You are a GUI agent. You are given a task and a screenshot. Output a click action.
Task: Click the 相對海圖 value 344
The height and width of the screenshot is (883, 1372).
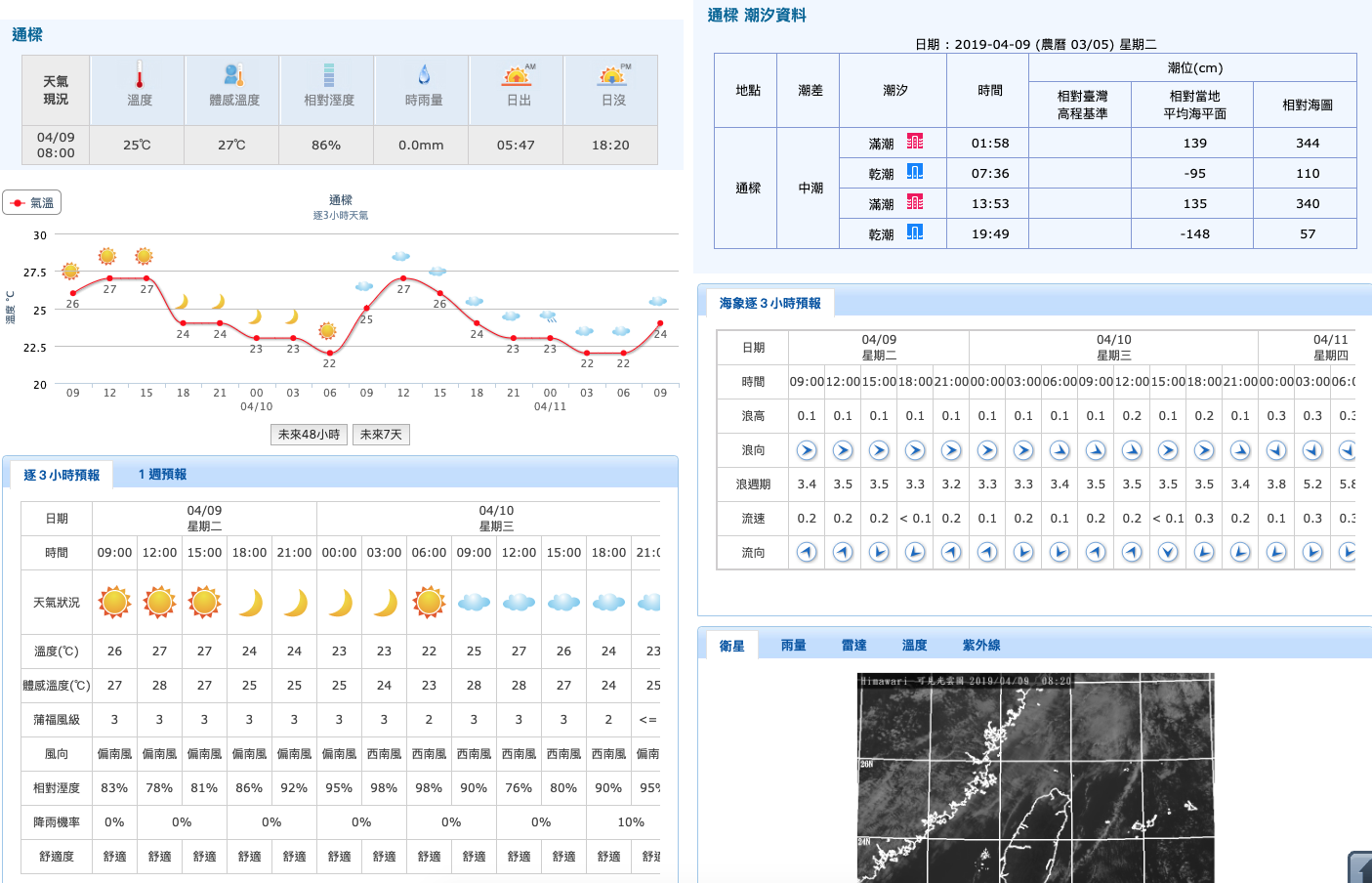point(1308,144)
